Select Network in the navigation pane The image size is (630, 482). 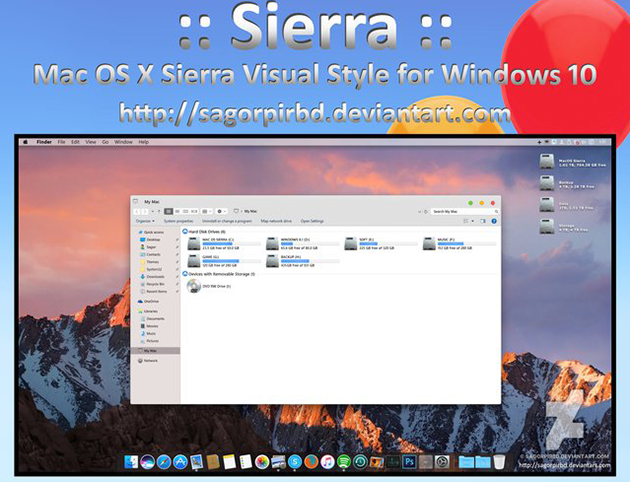[x=151, y=360]
